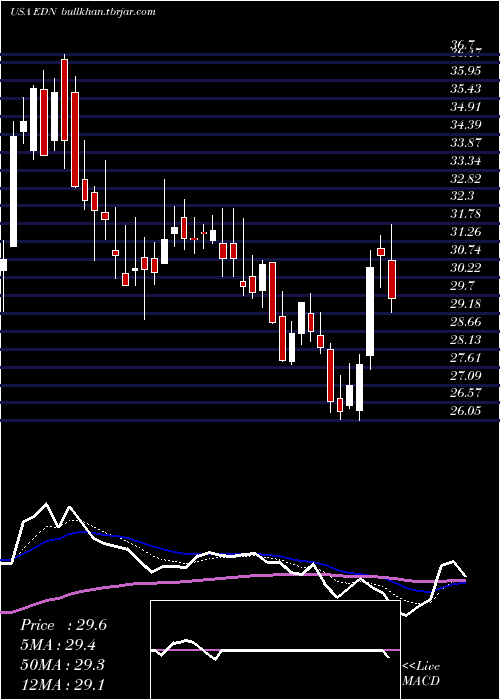This screenshot has height=700, width=500.
Task: Click the 28.66 price axis label
Action: [466, 322]
